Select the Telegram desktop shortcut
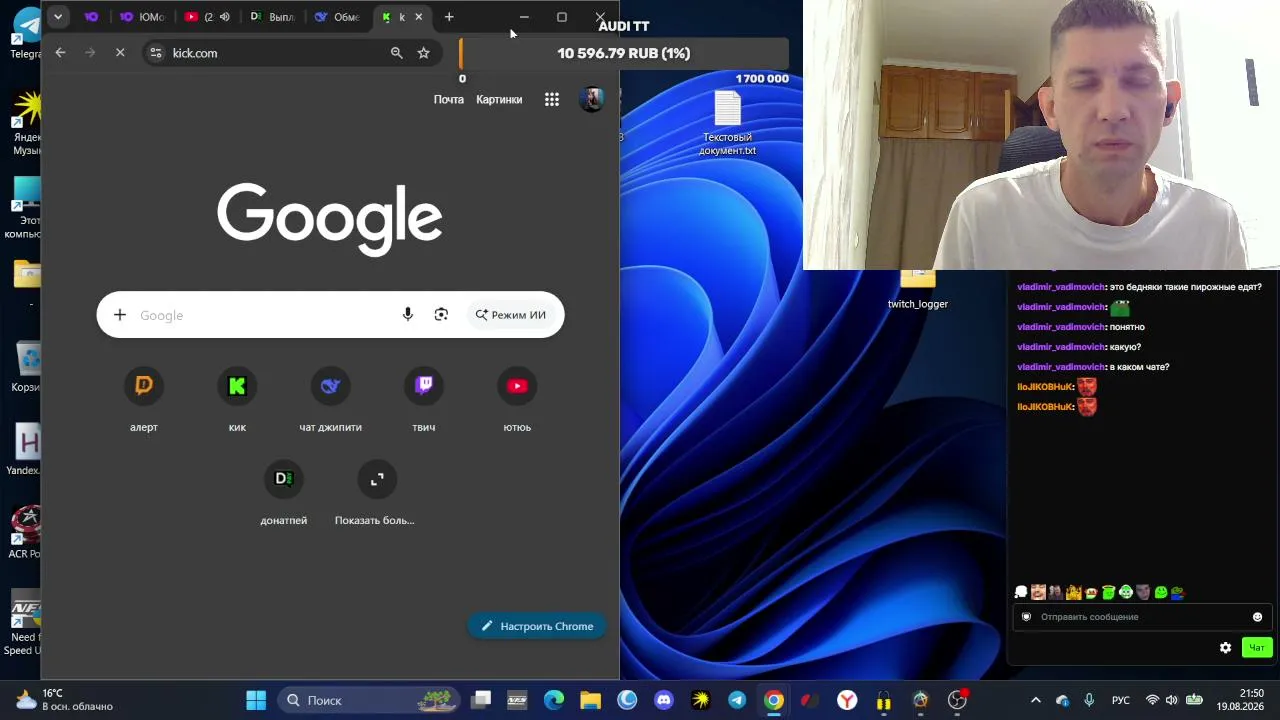This screenshot has height=720, width=1280. point(26,33)
